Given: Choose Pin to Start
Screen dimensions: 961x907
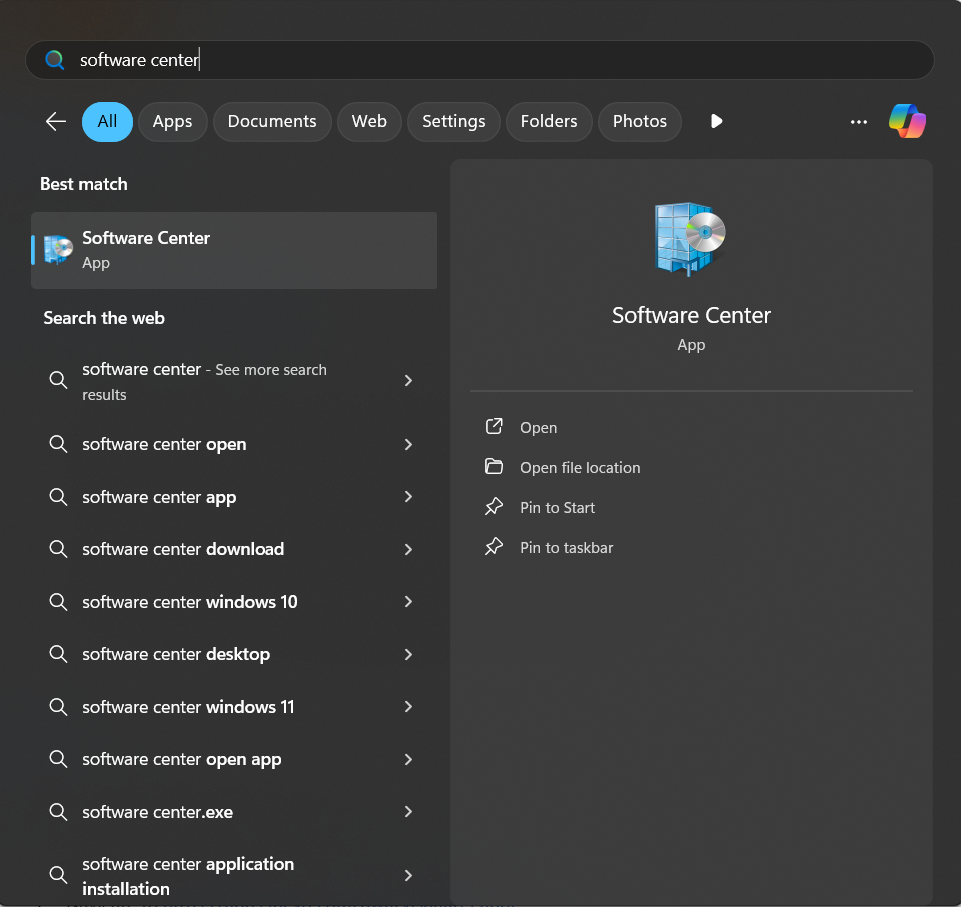Looking at the screenshot, I should (x=557, y=507).
